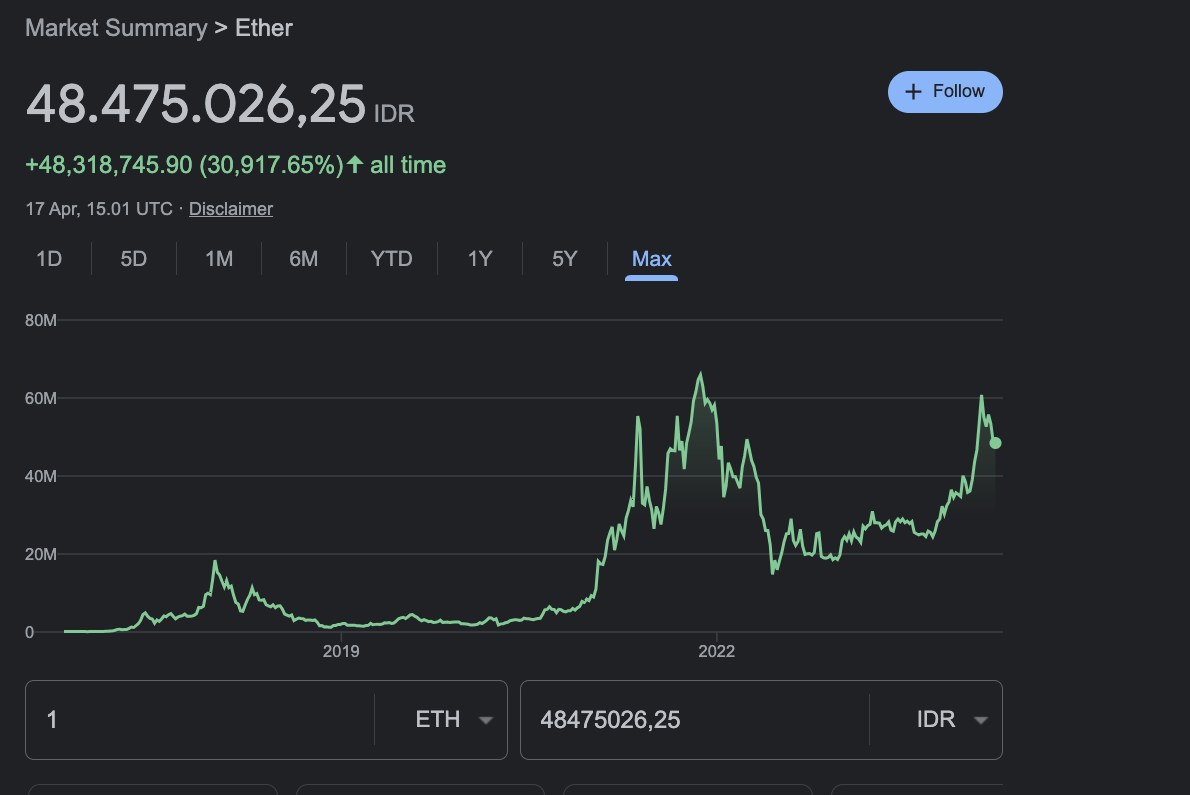The image size is (1190, 795).
Task: Click the ETH amount input field
Action: 200,720
